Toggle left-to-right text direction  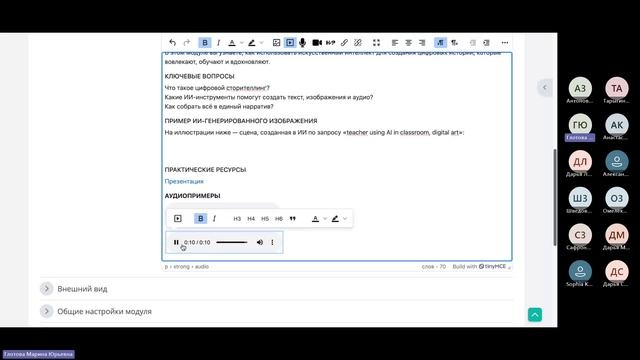coord(440,42)
